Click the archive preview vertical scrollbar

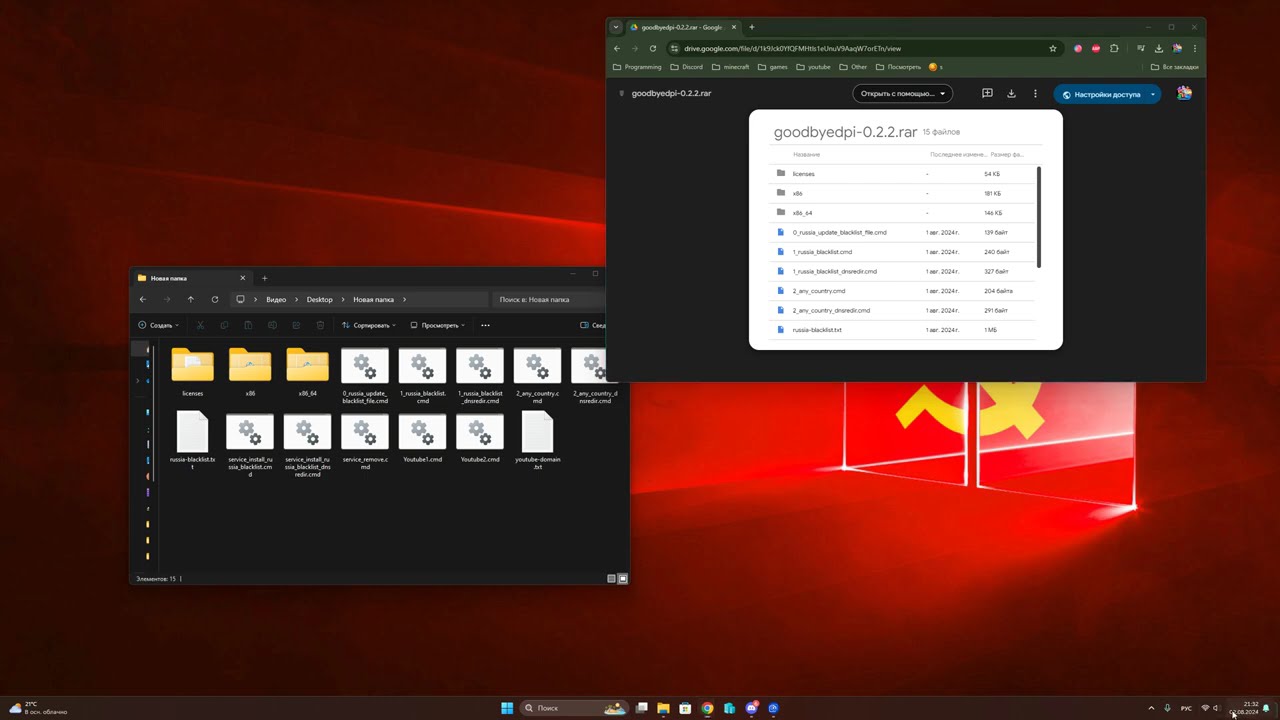coord(1039,217)
